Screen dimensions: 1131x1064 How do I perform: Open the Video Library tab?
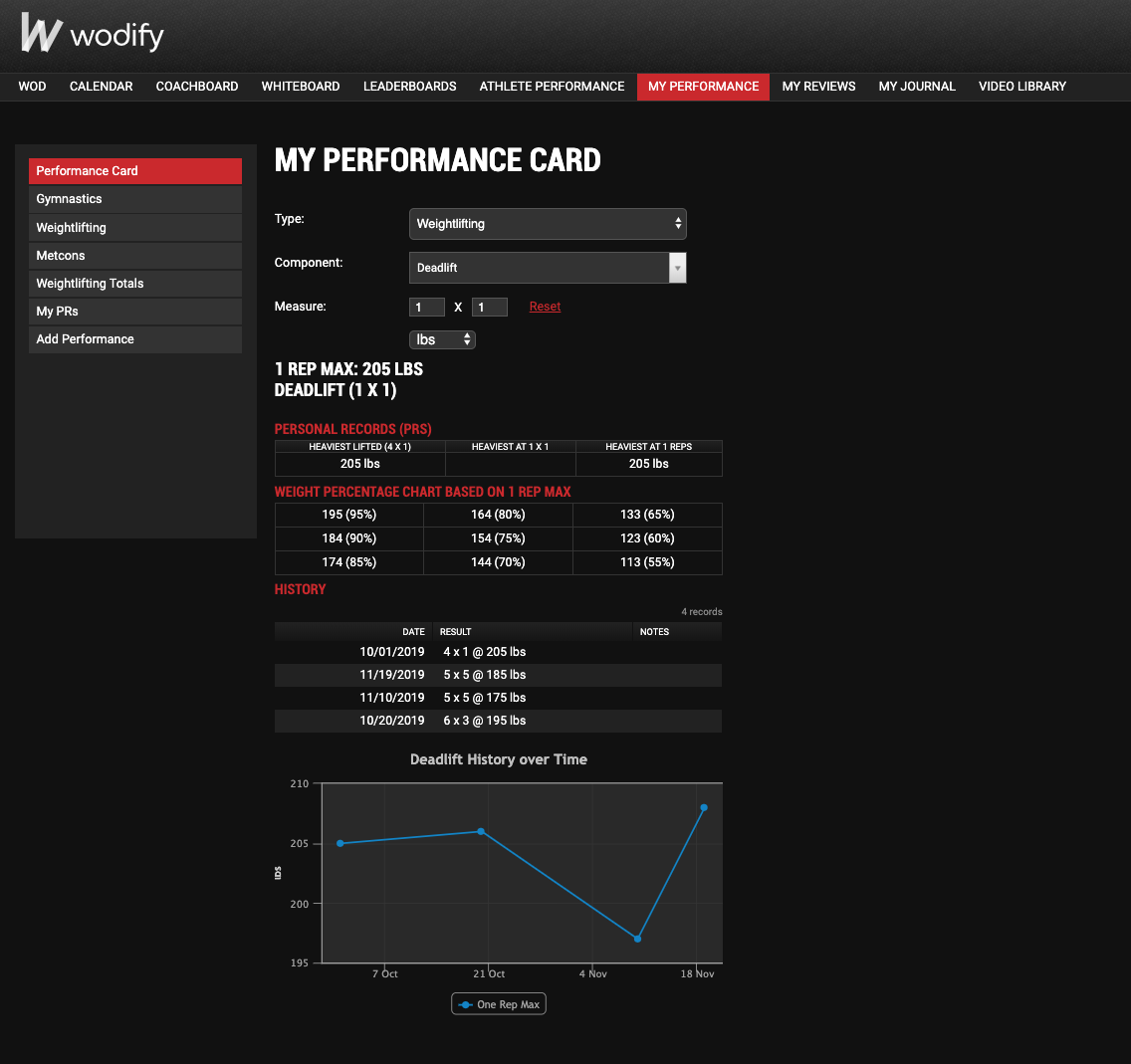click(1022, 87)
